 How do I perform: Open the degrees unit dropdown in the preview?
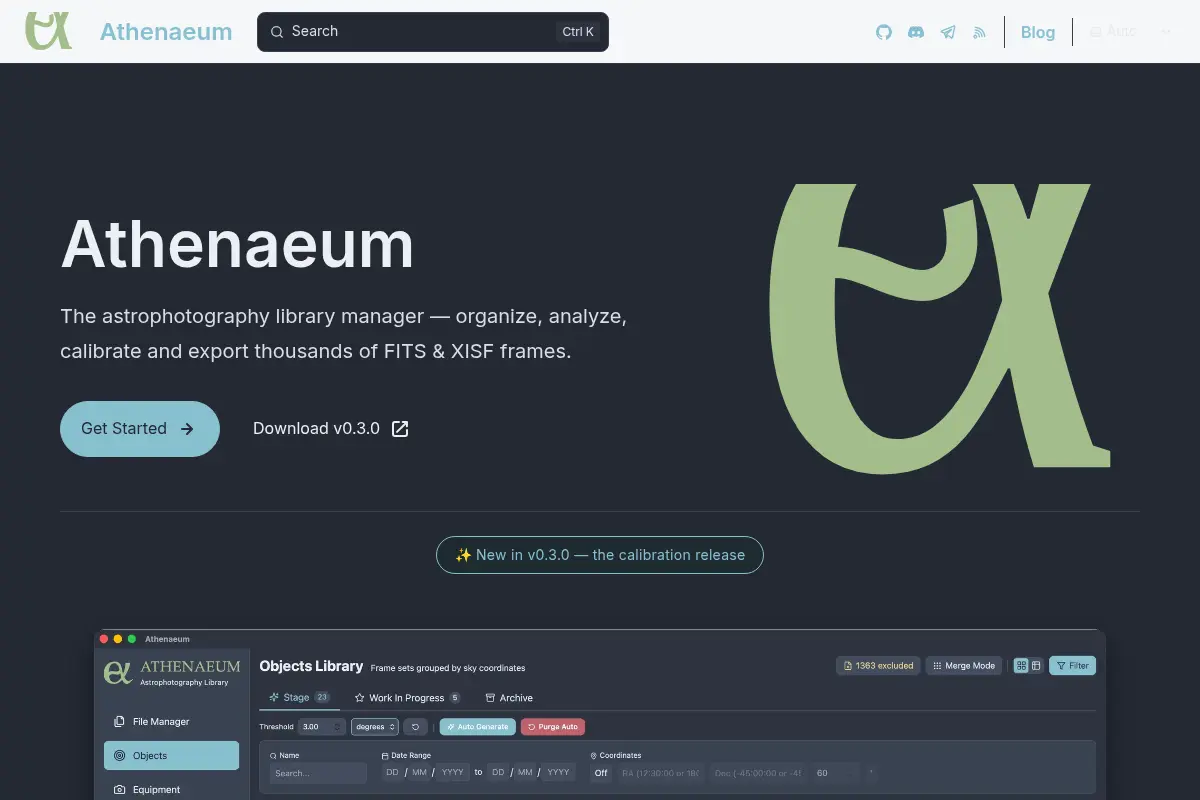(x=375, y=727)
